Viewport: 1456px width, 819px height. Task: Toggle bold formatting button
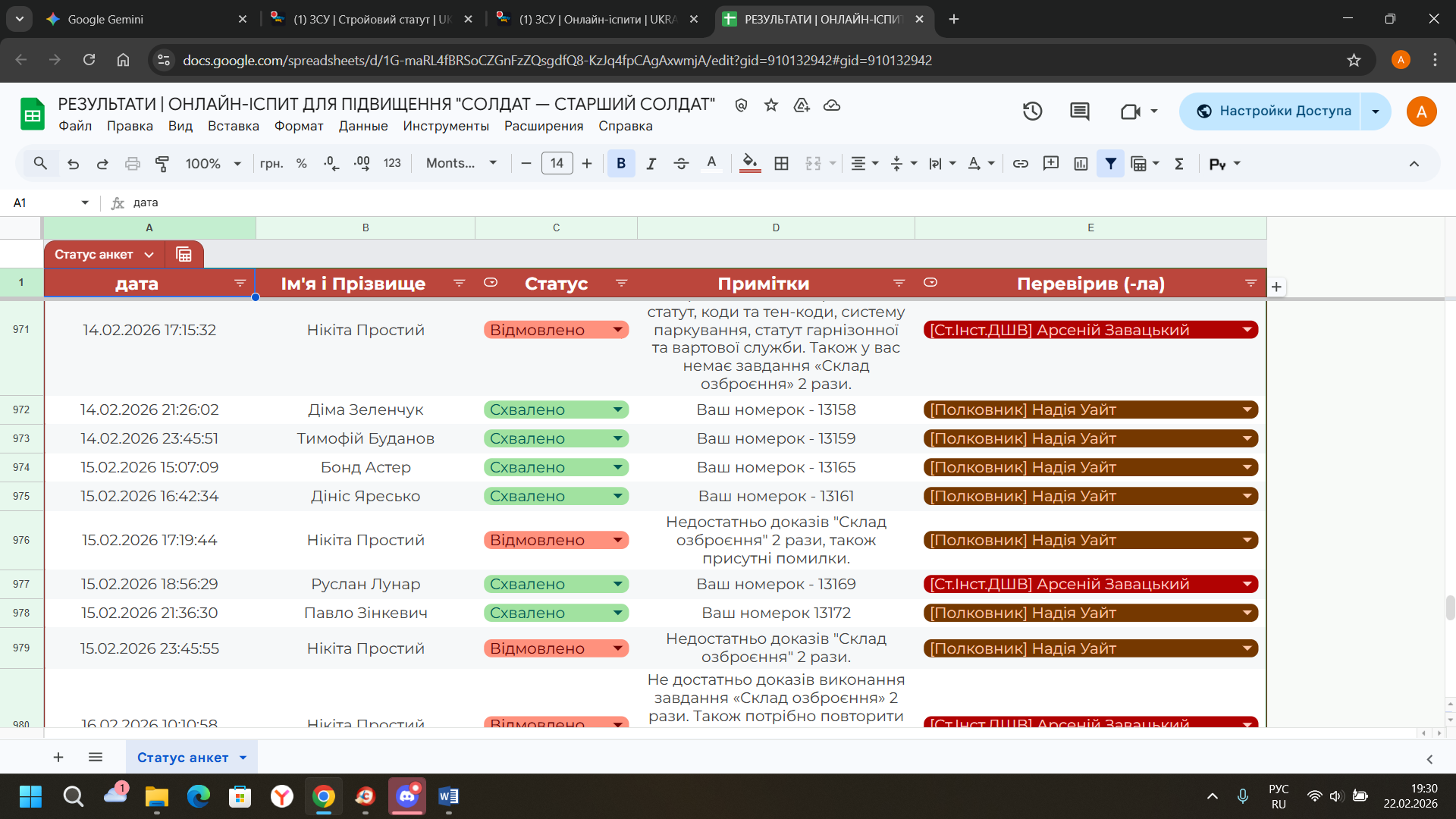click(621, 163)
